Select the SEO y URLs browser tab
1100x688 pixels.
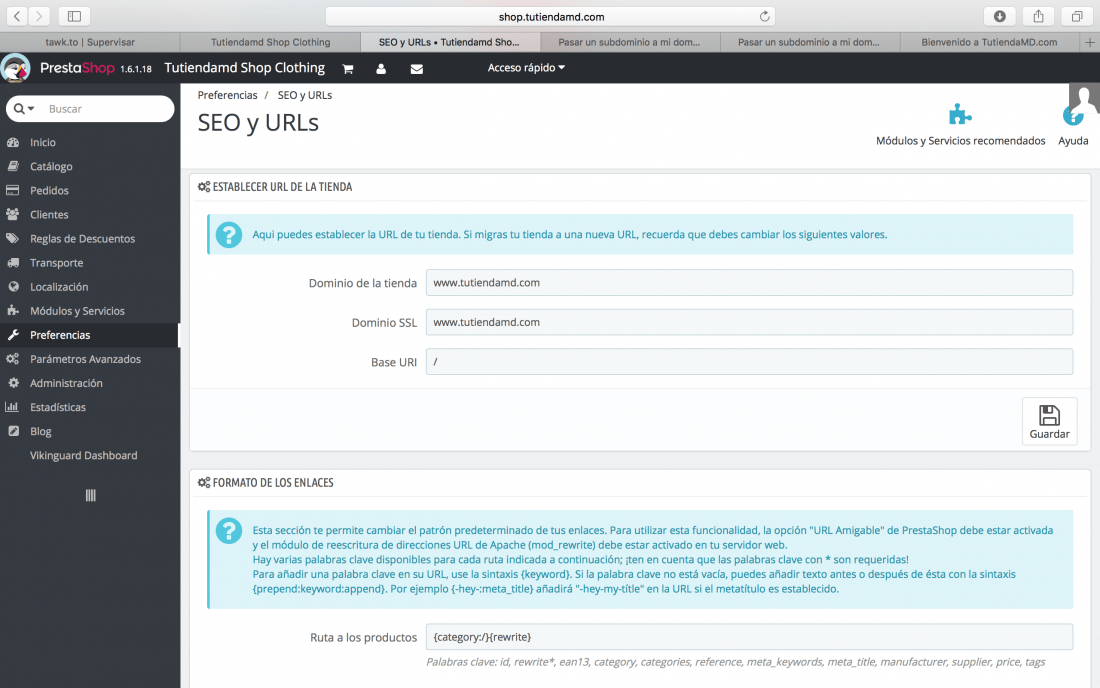(450, 42)
